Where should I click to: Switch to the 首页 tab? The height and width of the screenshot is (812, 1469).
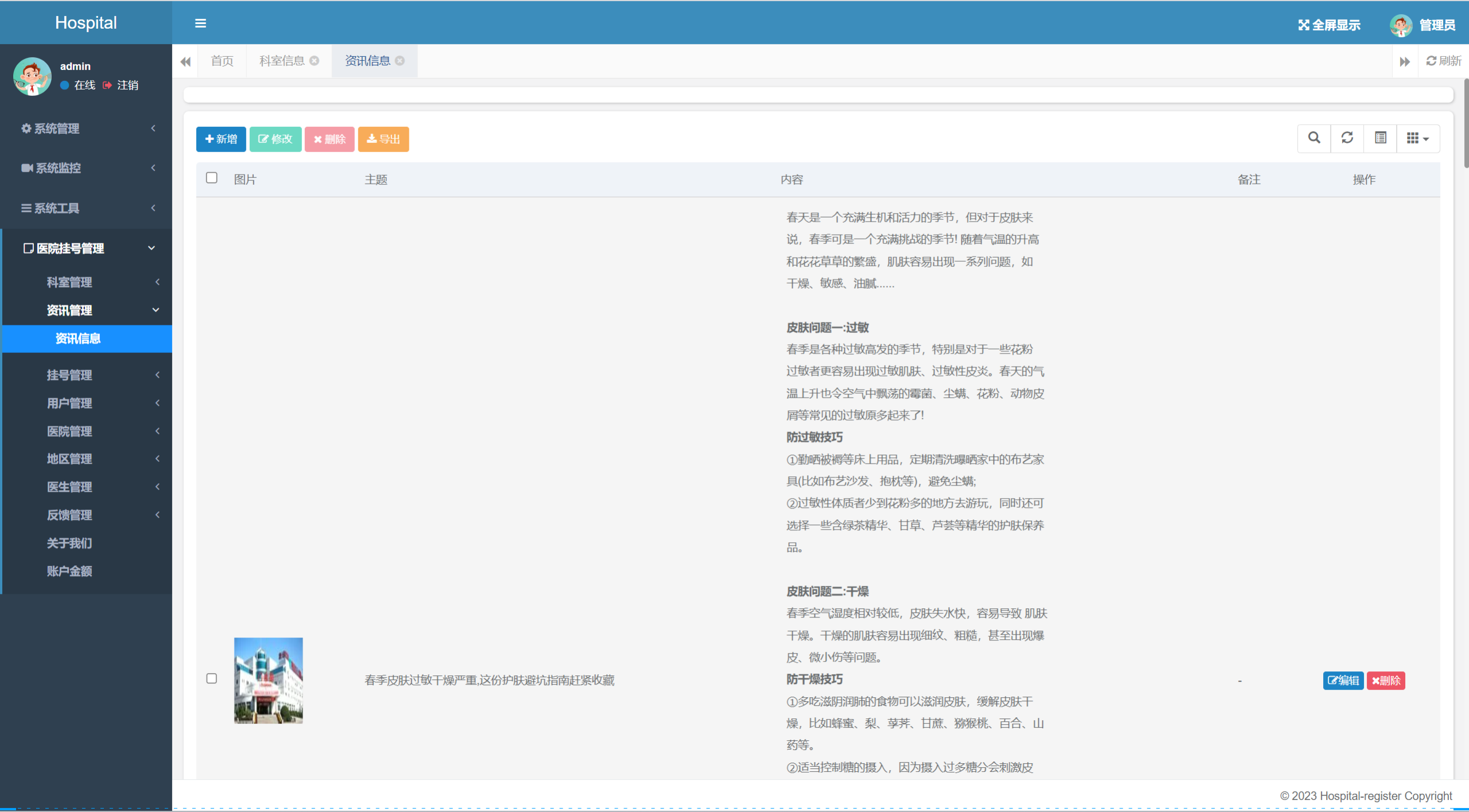[222, 61]
